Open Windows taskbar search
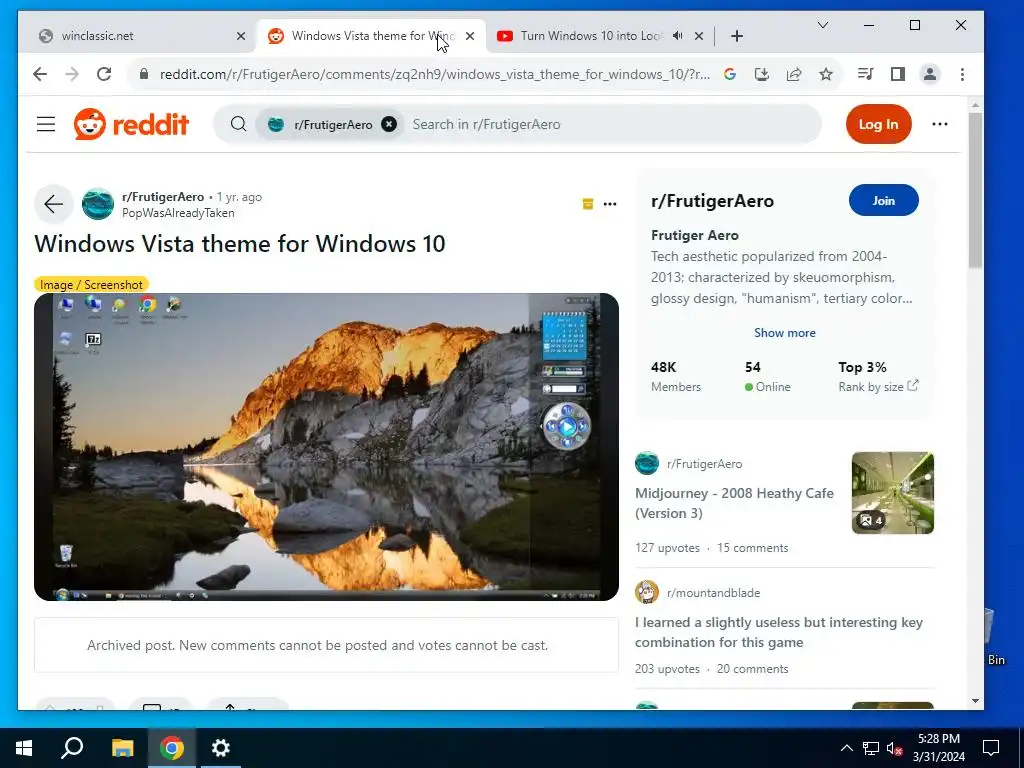Screen dimensions: 1024x768 point(72,748)
